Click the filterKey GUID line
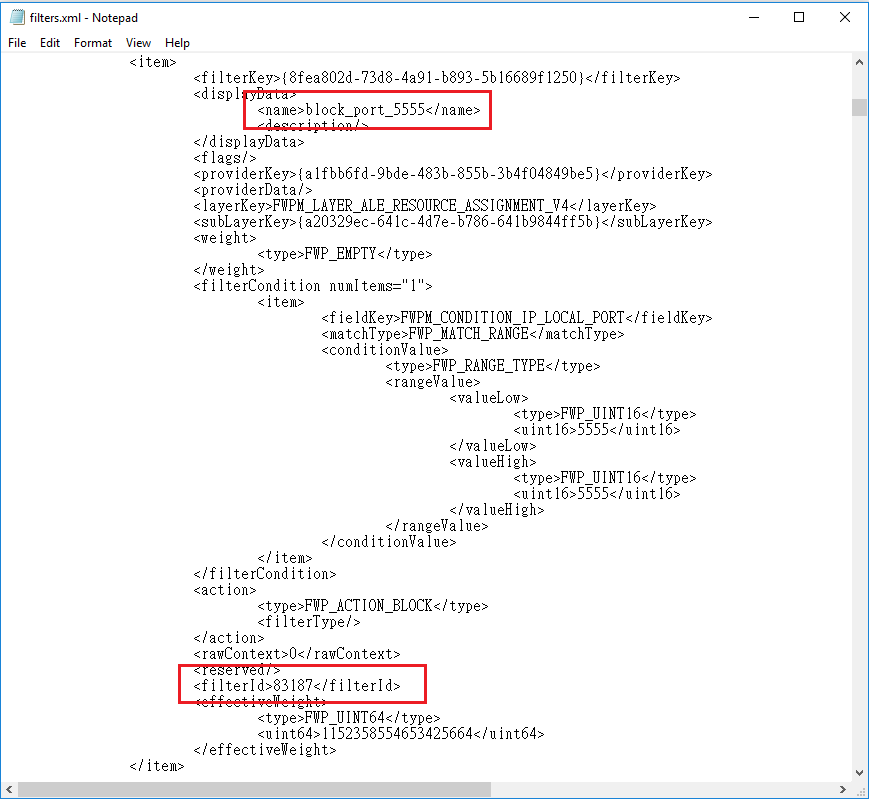Image resolution: width=869 pixels, height=799 pixels. tap(437, 78)
